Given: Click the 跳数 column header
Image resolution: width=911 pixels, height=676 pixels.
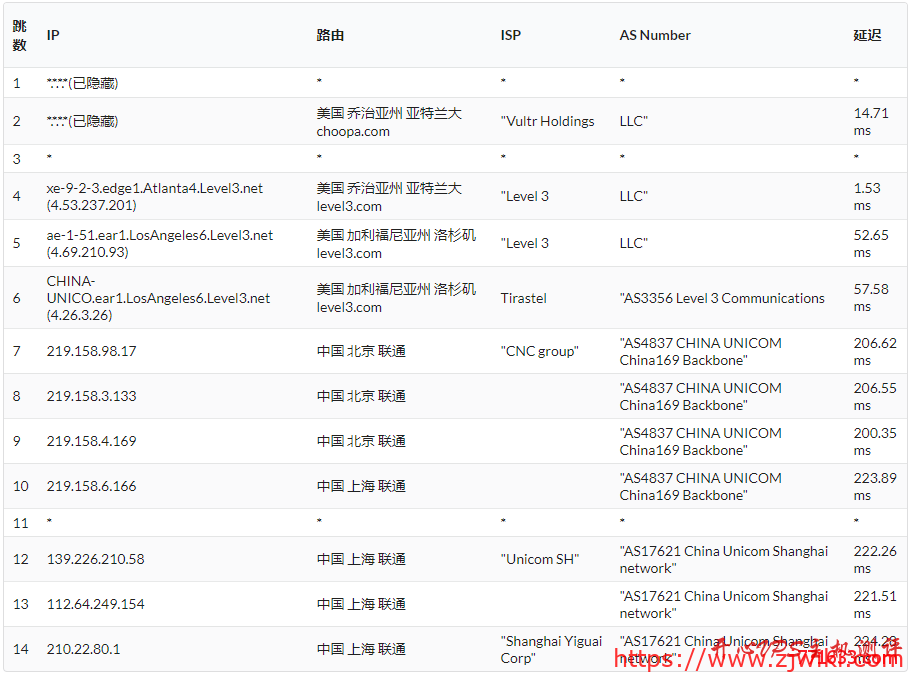Looking at the screenshot, I should coord(20,35).
